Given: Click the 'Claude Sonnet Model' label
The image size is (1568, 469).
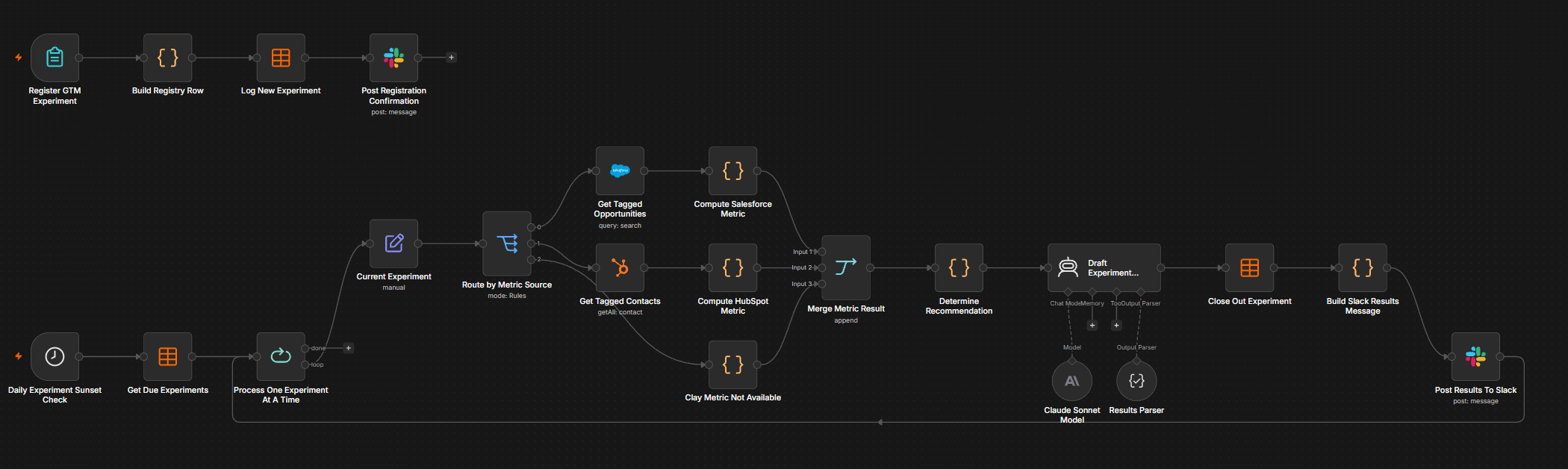Looking at the screenshot, I should [1072, 415].
